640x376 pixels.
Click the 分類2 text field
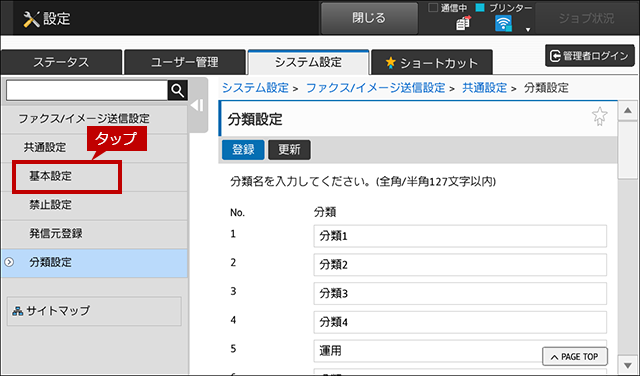[460, 265]
